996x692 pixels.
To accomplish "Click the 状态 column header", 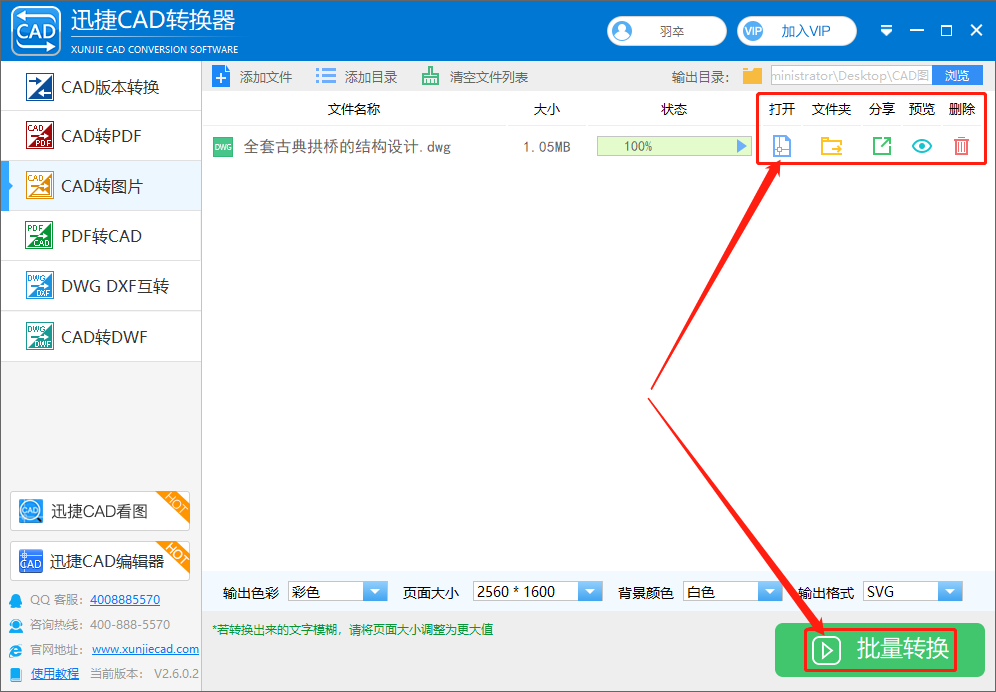I will (674, 109).
